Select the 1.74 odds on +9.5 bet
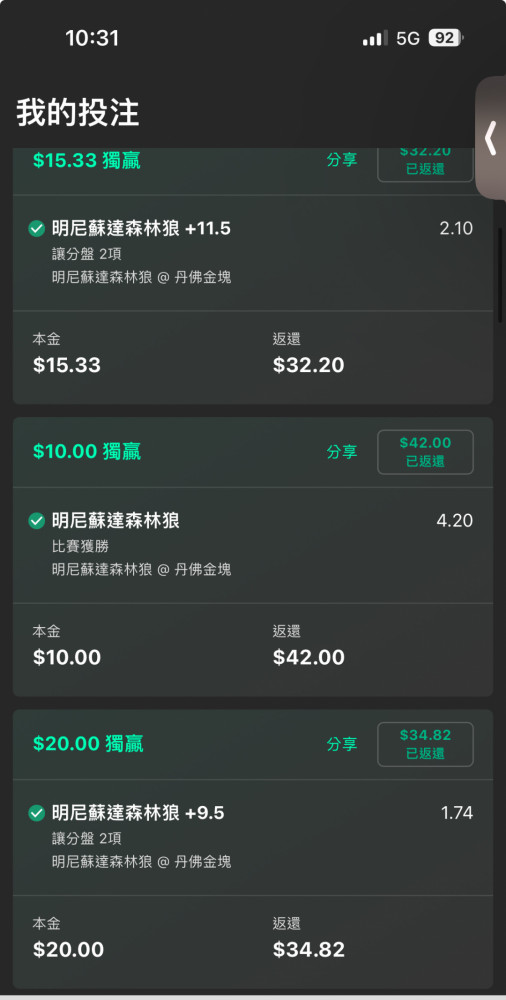The height and width of the screenshot is (1000, 506). pos(457,813)
